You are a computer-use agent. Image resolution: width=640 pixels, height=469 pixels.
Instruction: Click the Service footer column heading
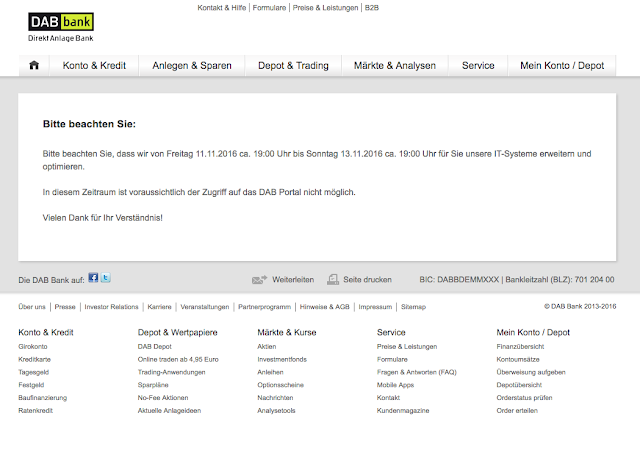tap(391, 333)
